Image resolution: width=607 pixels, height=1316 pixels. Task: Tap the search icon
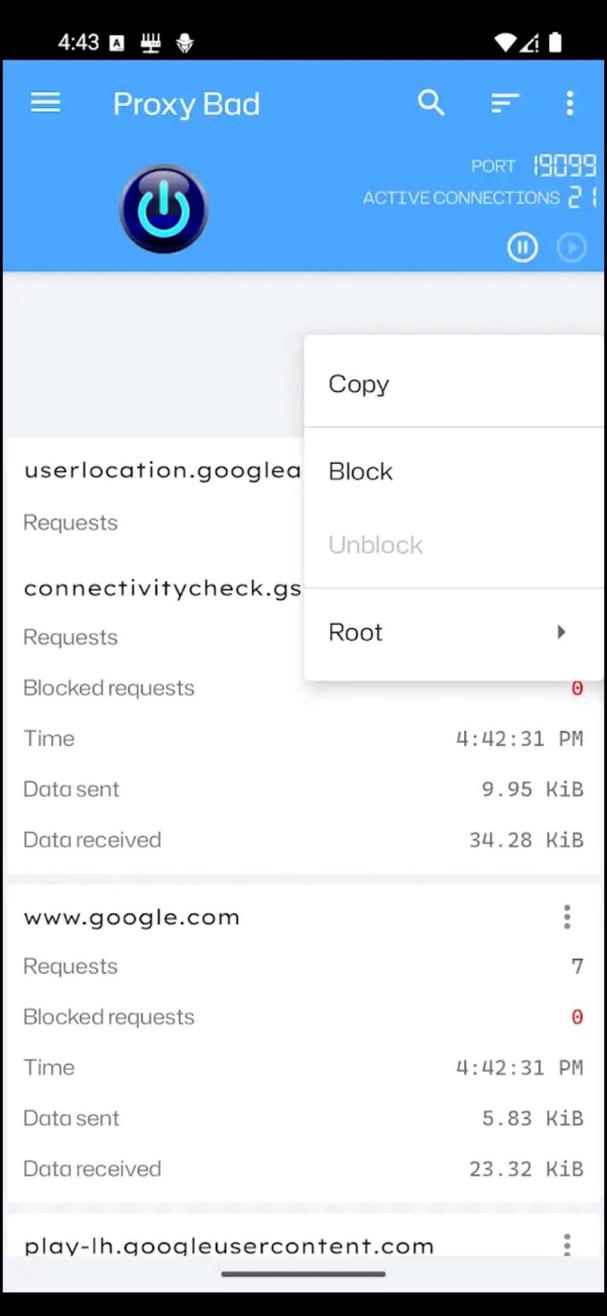pyautogui.click(x=431, y=102)
